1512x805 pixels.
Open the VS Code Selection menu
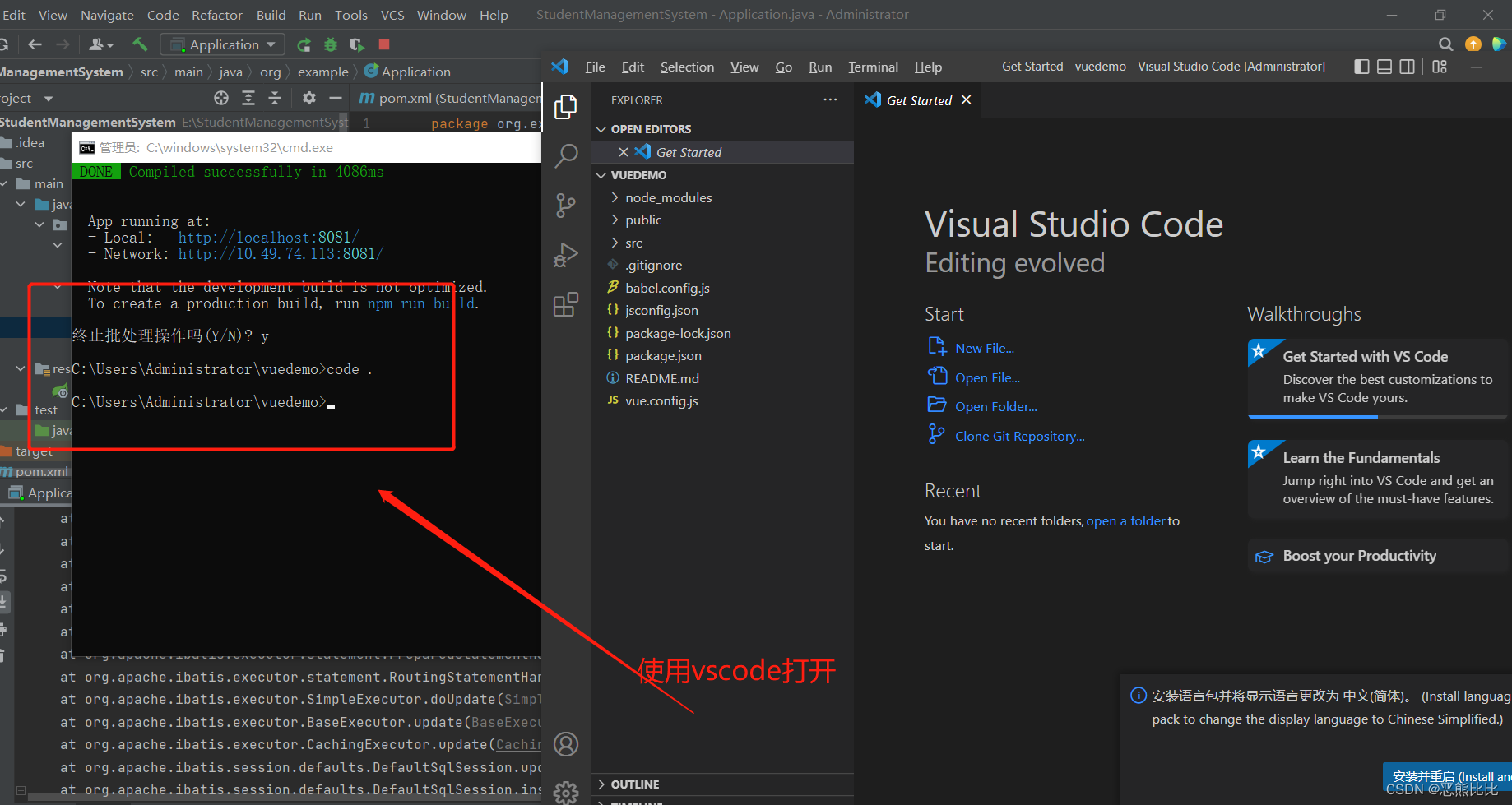pyautogui.click(x=687, y=67)
